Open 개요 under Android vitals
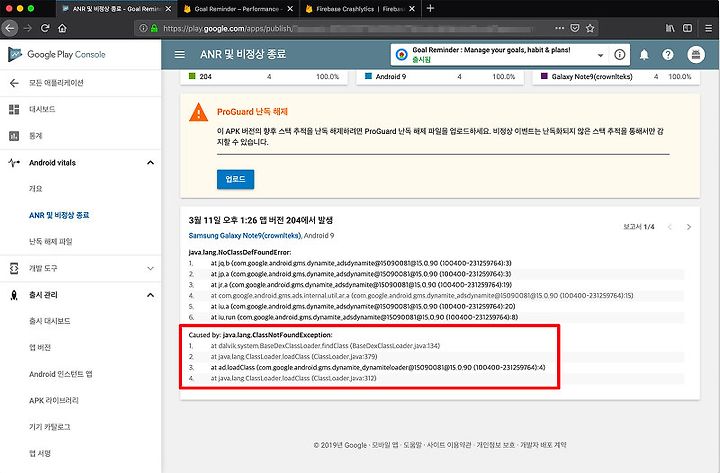720x473 pixels. 35,189
